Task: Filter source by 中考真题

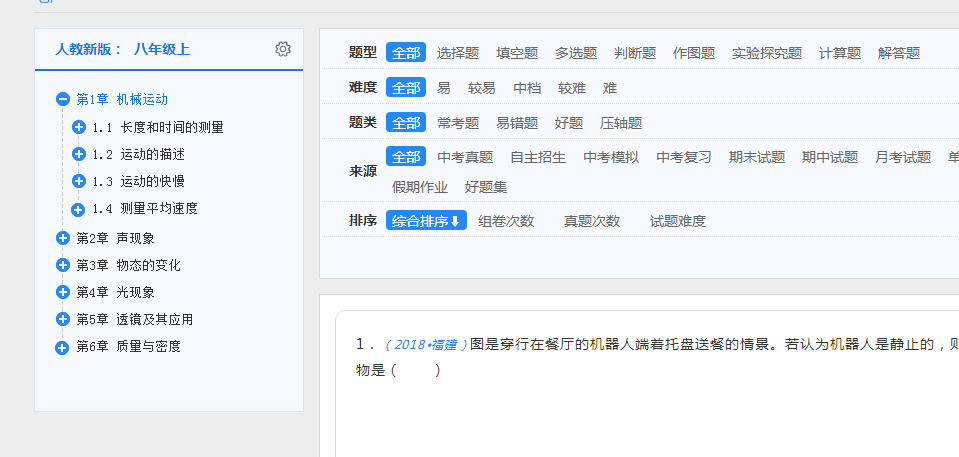Action: [465, 157]
